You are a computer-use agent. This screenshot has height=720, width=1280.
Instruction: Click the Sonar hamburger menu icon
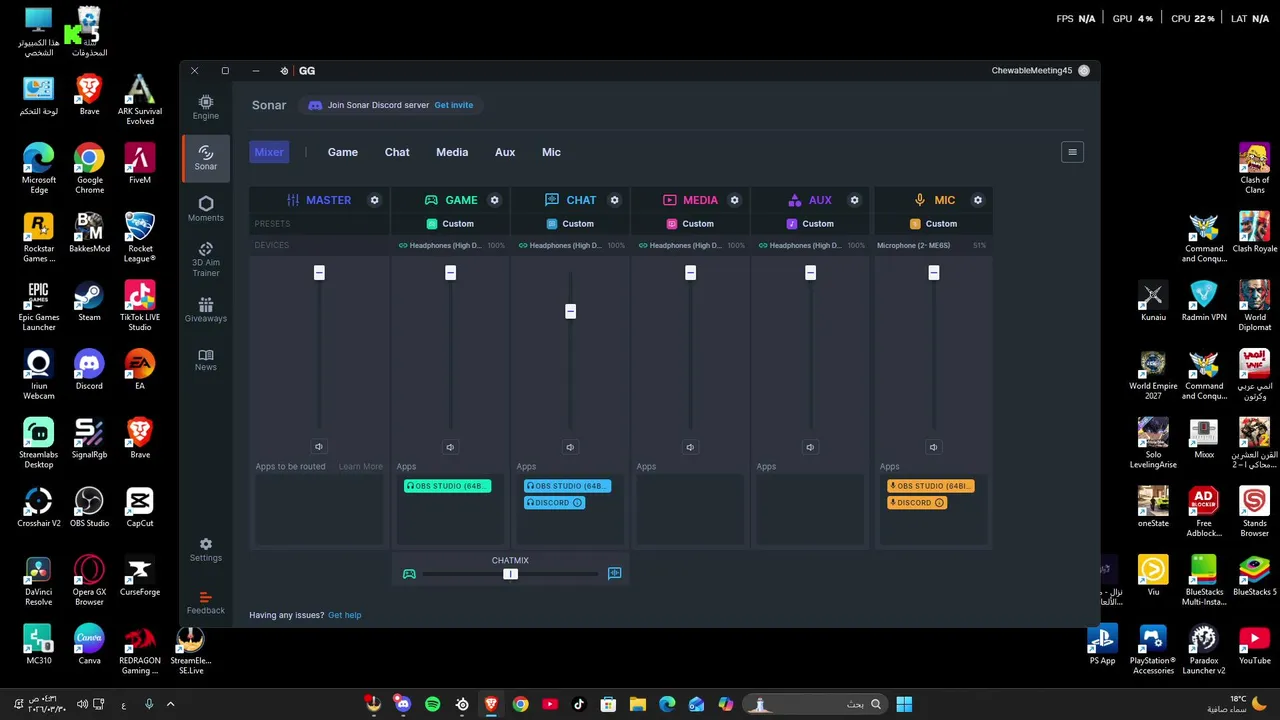pos(1072,152)
